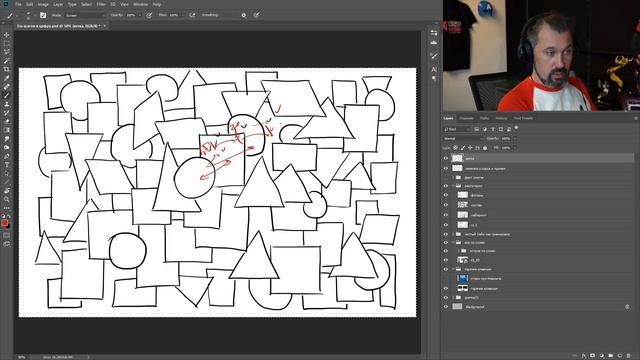Toggle lock position icon in Layers panel
Image resolution: width=640 pixels, height=360 pixels.
coord(470,148)
